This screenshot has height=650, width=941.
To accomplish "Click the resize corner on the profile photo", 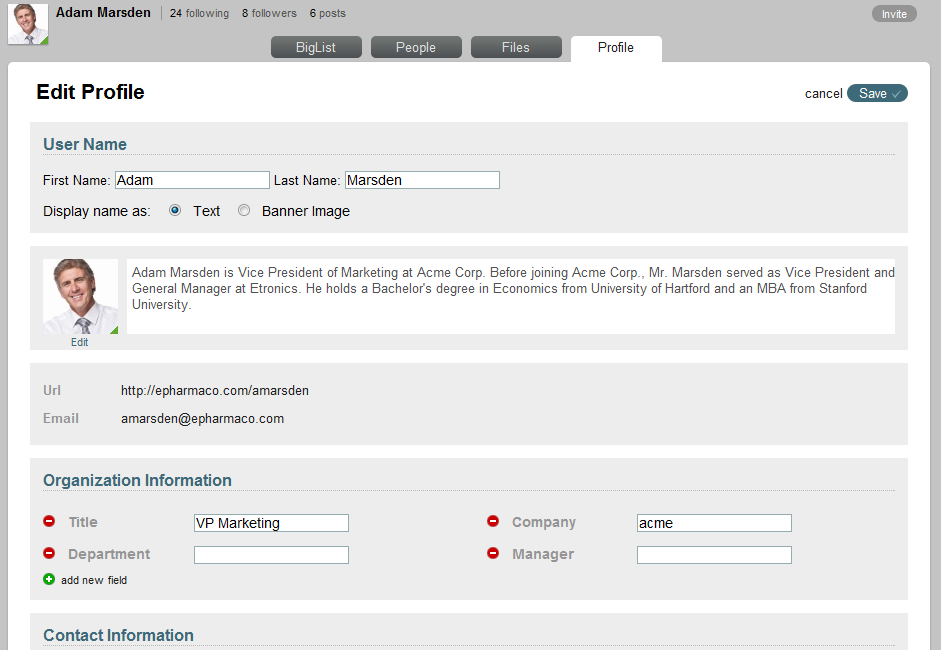I will pyautogui.click(x=115, y=329).
